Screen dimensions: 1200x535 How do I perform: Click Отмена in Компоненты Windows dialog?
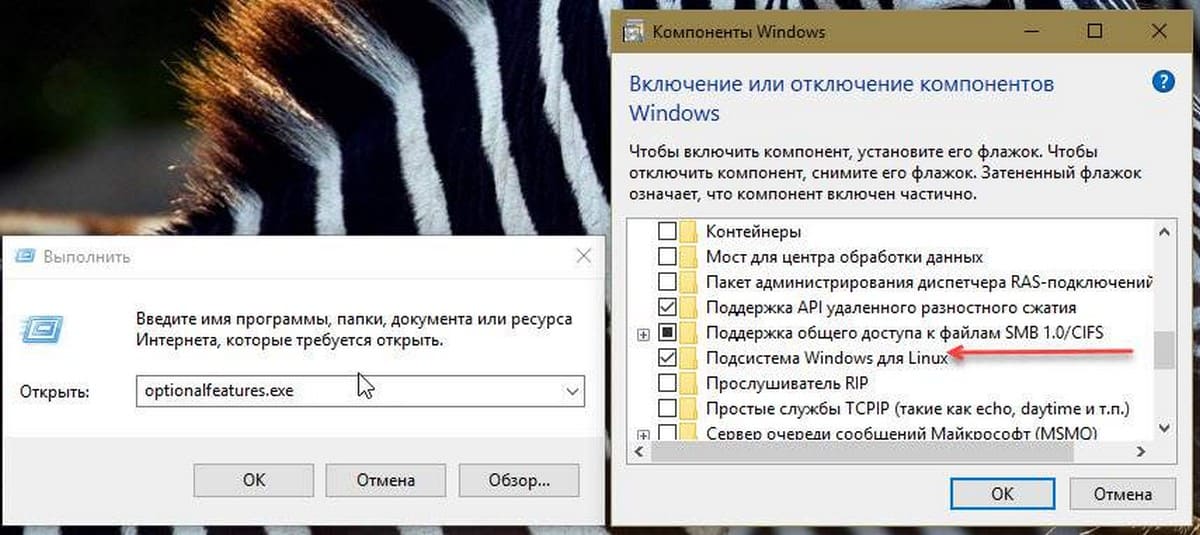(1122, 494)
